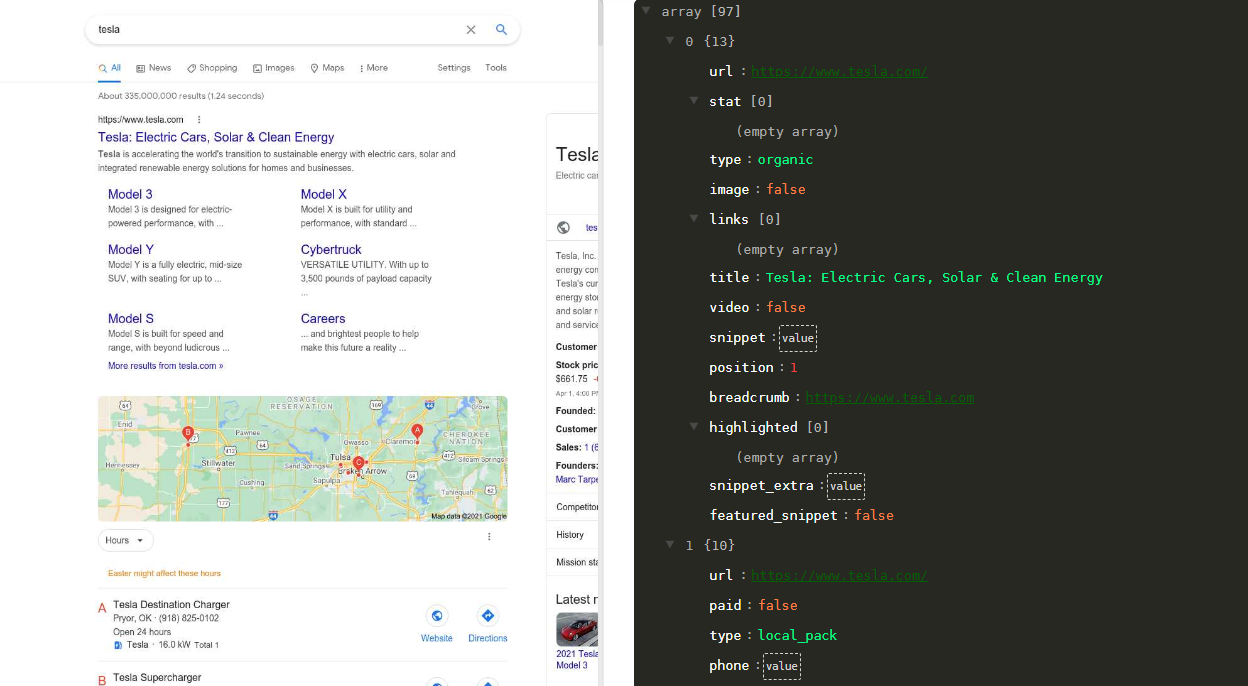
Task: Open the Model 3 sitelink
Action: [x=130, y=194]
